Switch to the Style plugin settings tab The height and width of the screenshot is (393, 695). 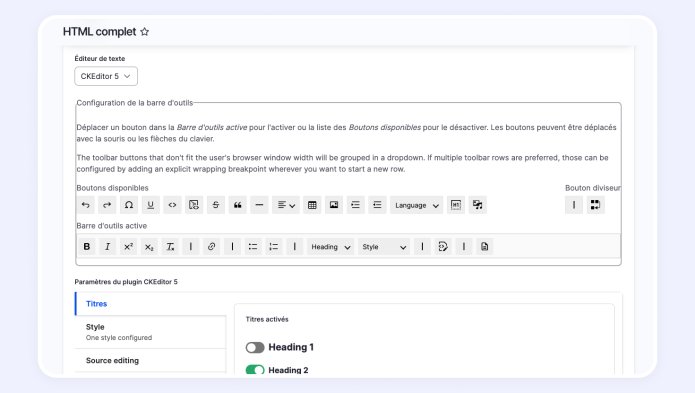[151, 332]
